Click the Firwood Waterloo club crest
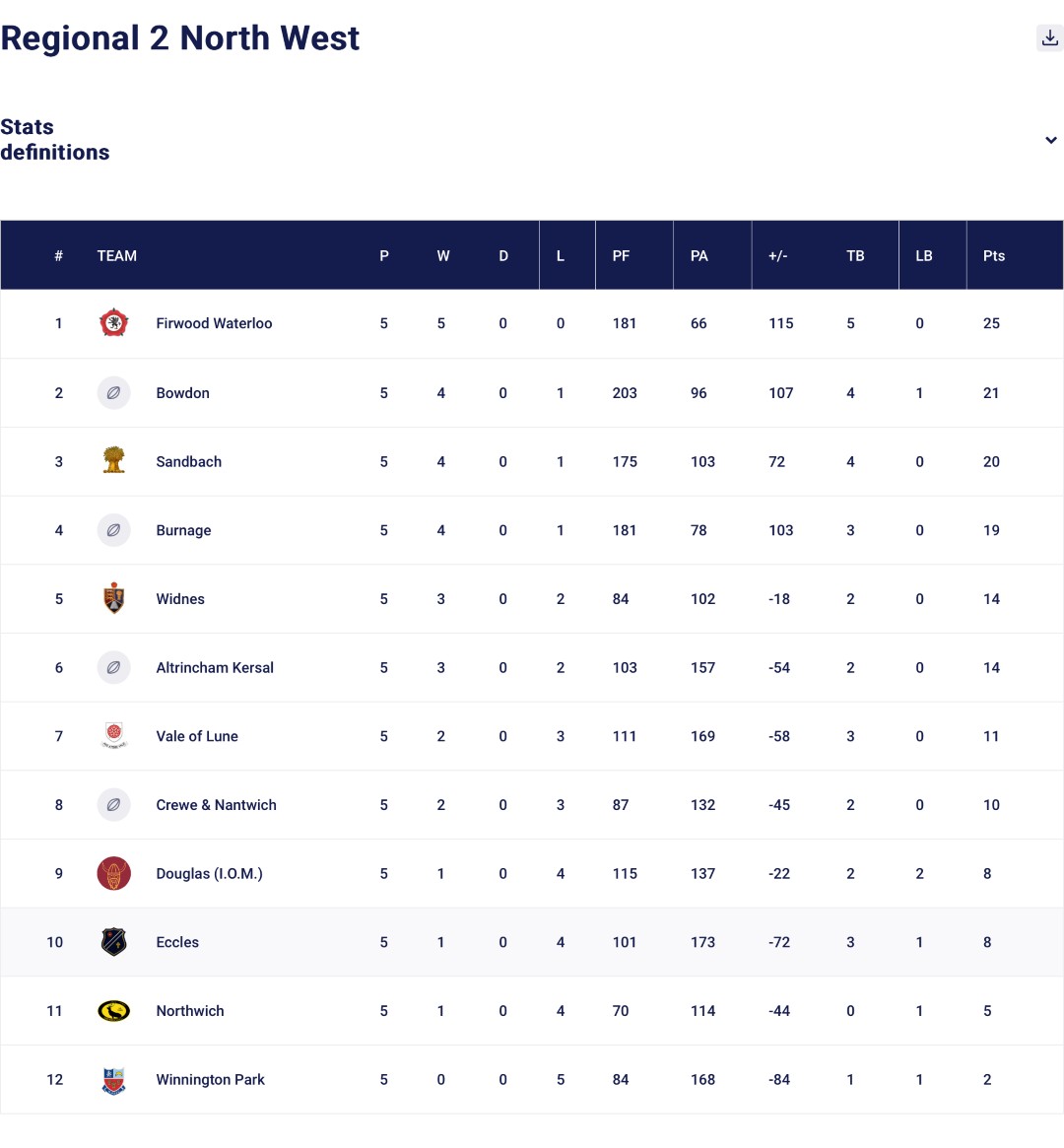This screenshot has height=1148, width=1064. [114, 323]
